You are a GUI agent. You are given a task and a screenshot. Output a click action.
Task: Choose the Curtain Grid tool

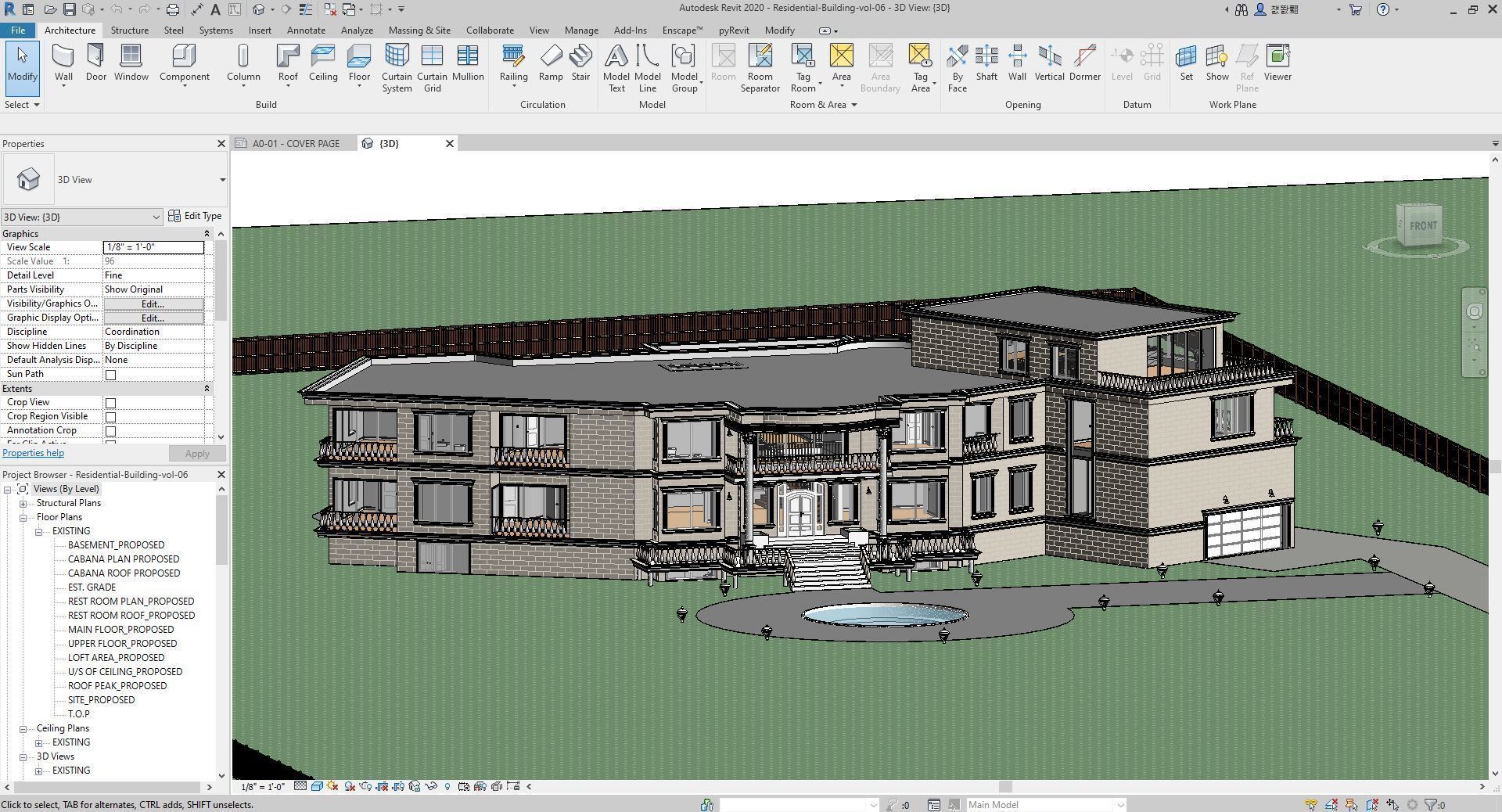tap(432, 68)
